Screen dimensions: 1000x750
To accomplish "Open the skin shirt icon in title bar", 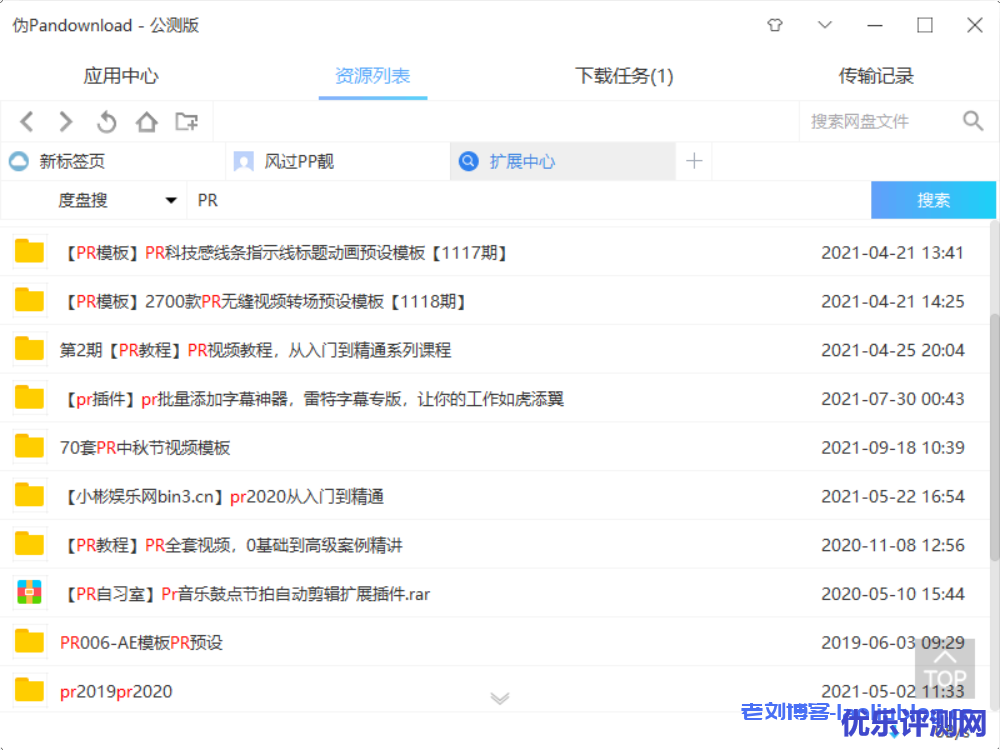I will pyautogui.click(x=775, y=26).
